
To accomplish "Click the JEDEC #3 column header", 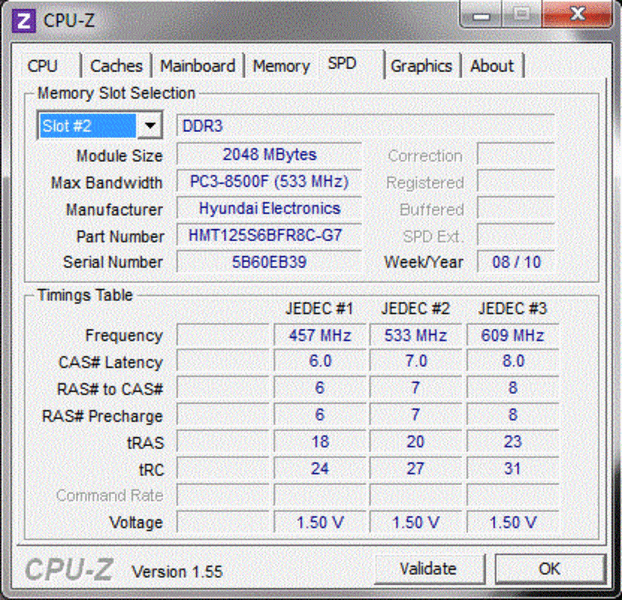I will coord(513,309).
